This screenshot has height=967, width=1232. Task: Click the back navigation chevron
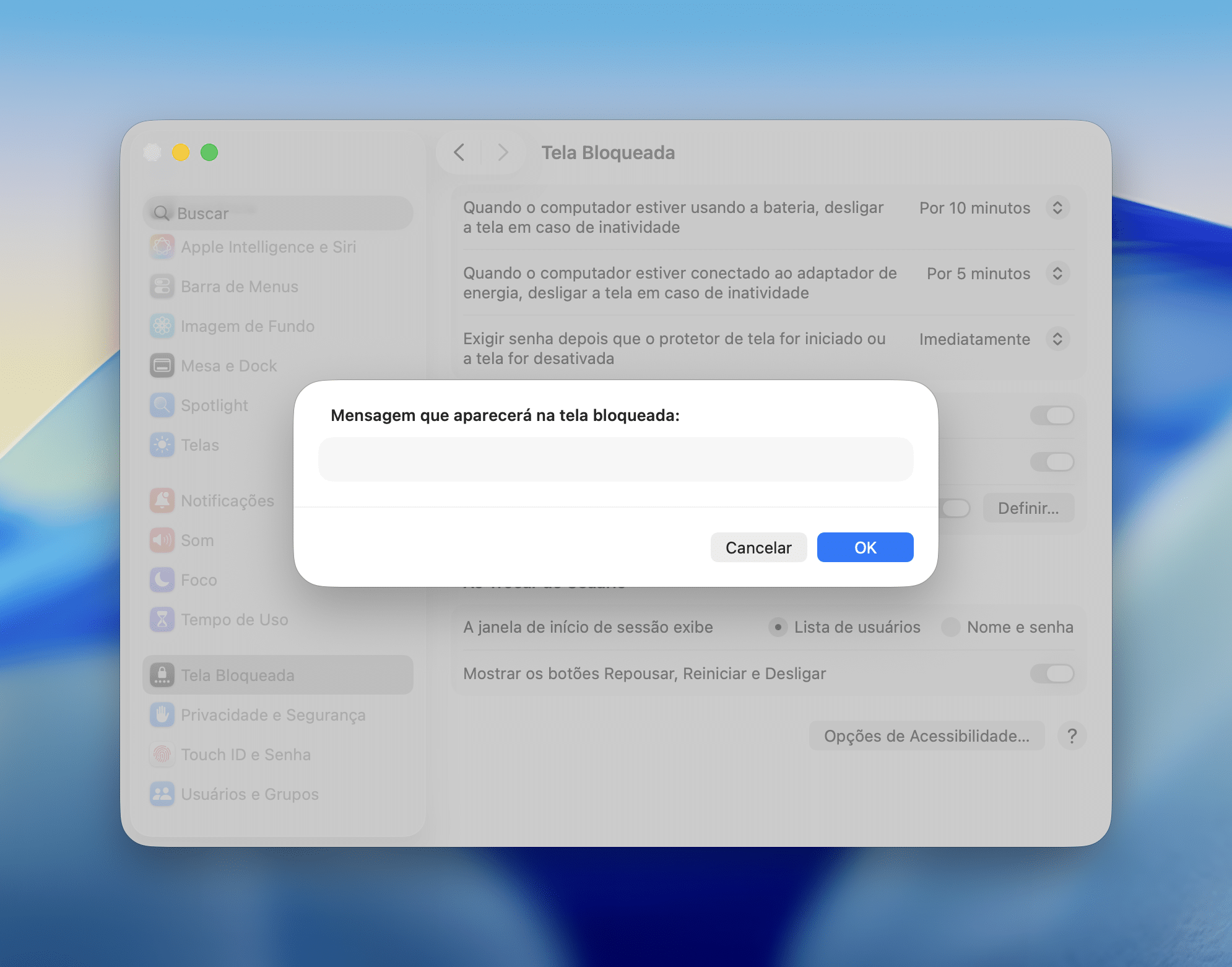click(x=459, y=152)
